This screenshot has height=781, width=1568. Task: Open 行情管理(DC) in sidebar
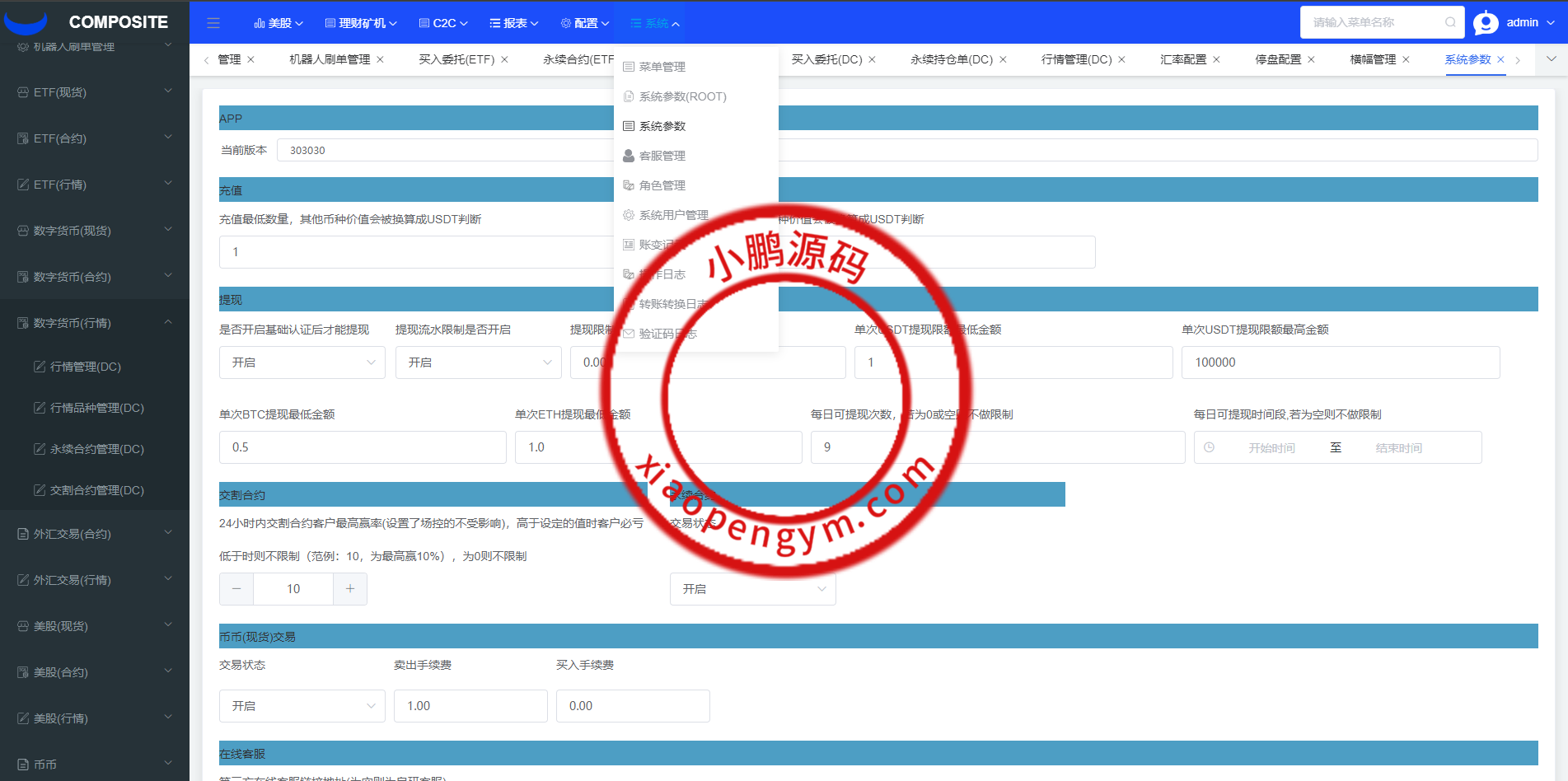tap(85, 367)
